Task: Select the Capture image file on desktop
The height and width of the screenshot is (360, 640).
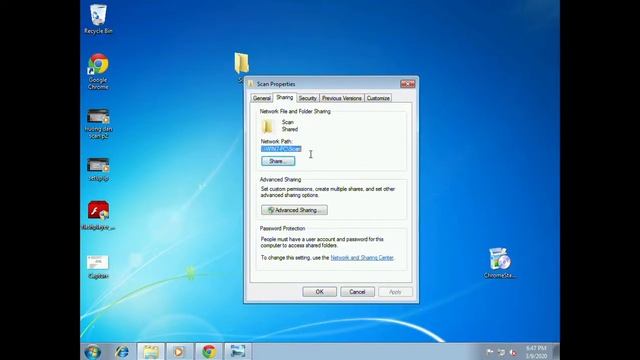Action: (x=98, y=267)
